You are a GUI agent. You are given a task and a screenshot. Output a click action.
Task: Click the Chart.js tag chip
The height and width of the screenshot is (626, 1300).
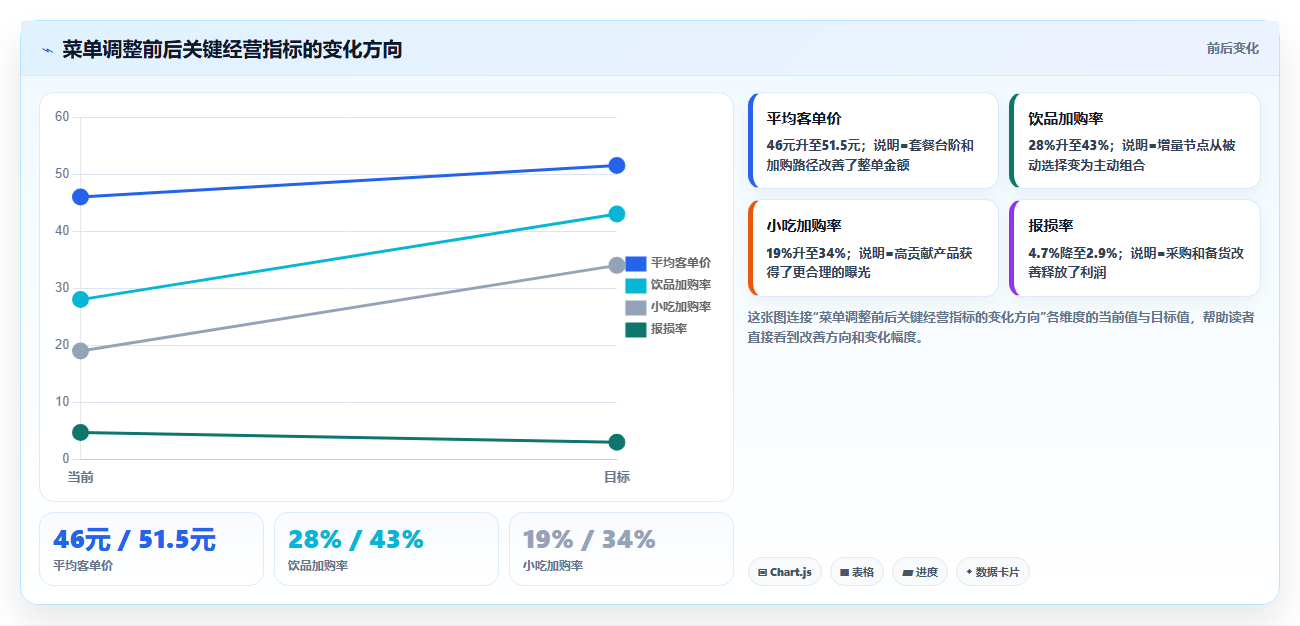(785, 572)
